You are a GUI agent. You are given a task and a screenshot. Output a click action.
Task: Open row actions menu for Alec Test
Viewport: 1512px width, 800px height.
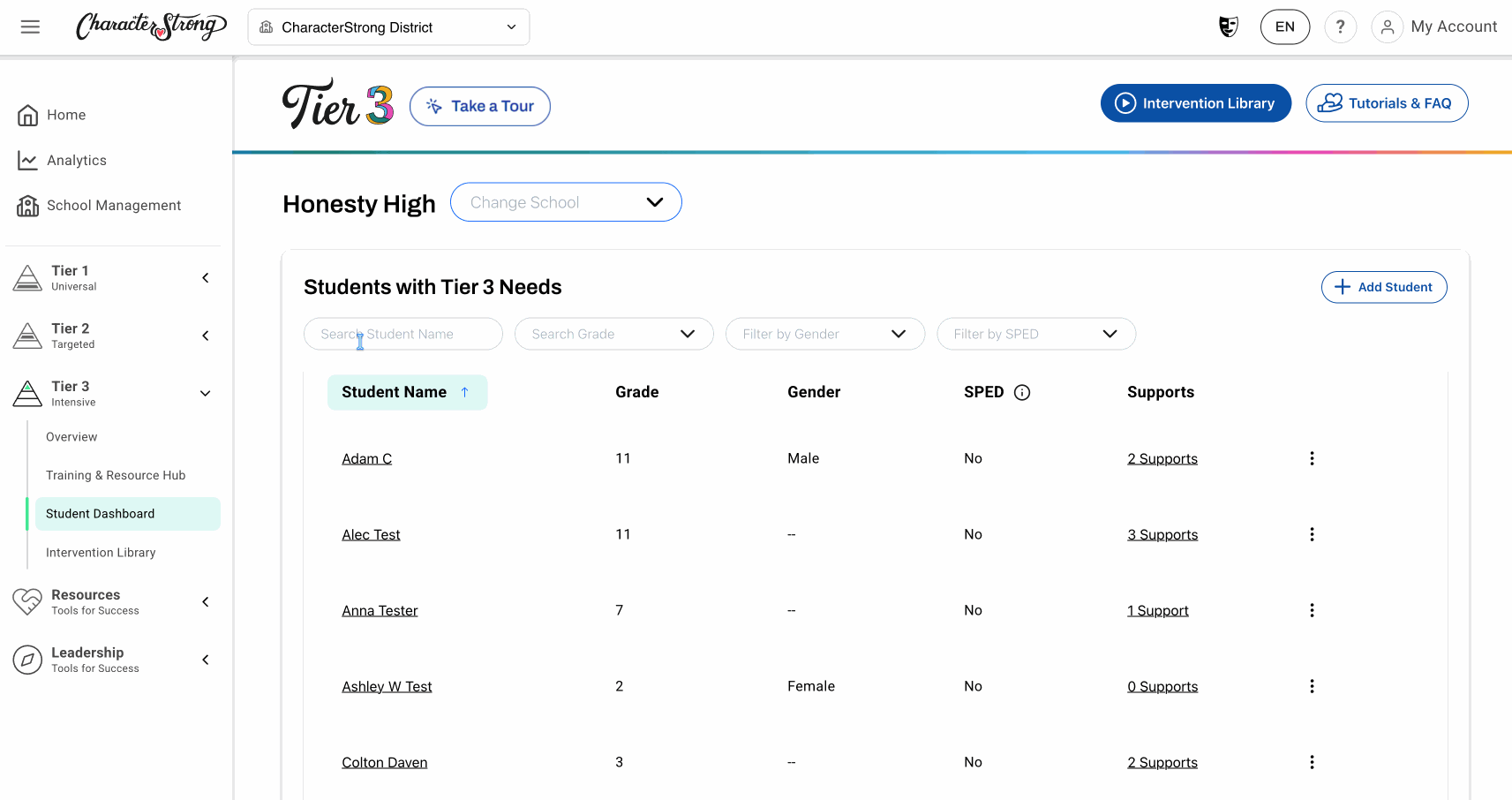click(x=1312, y=534)
